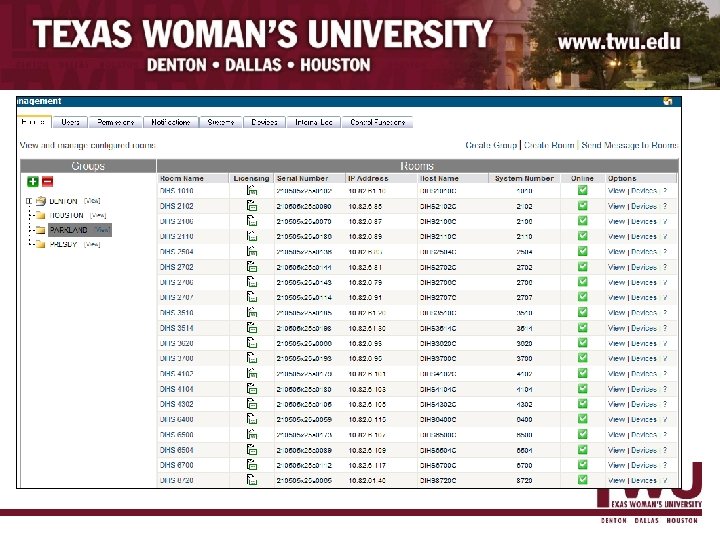Open the Internal Log tab
This screenshot has width=720, height=540.
coord(314,122)
